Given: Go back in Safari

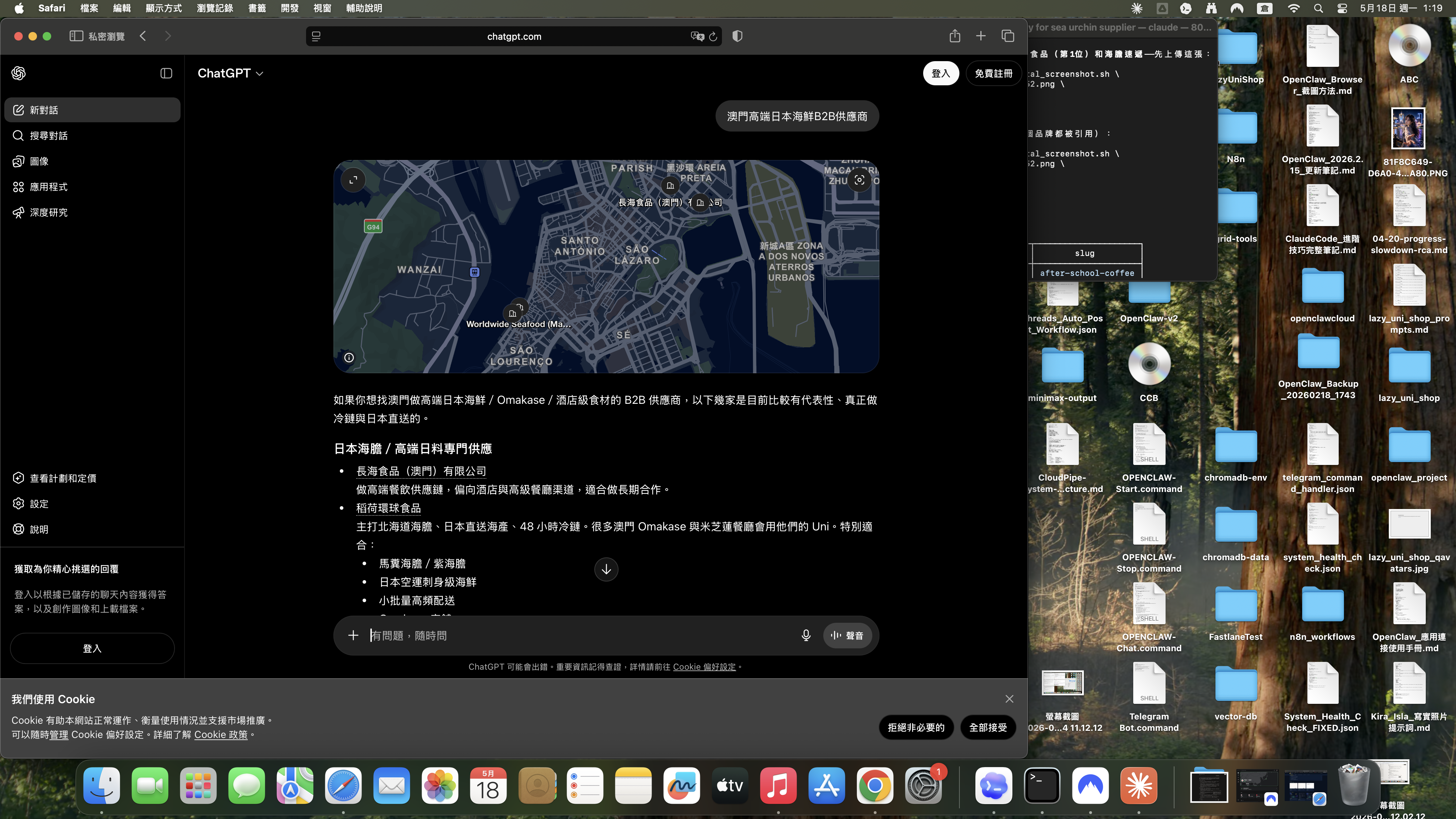Looking at the screenshot, I should pos(143,36).
